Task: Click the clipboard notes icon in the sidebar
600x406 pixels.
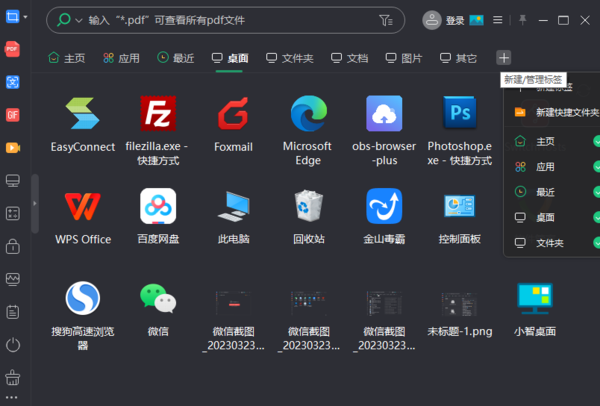Action: [x=13, y=312]
